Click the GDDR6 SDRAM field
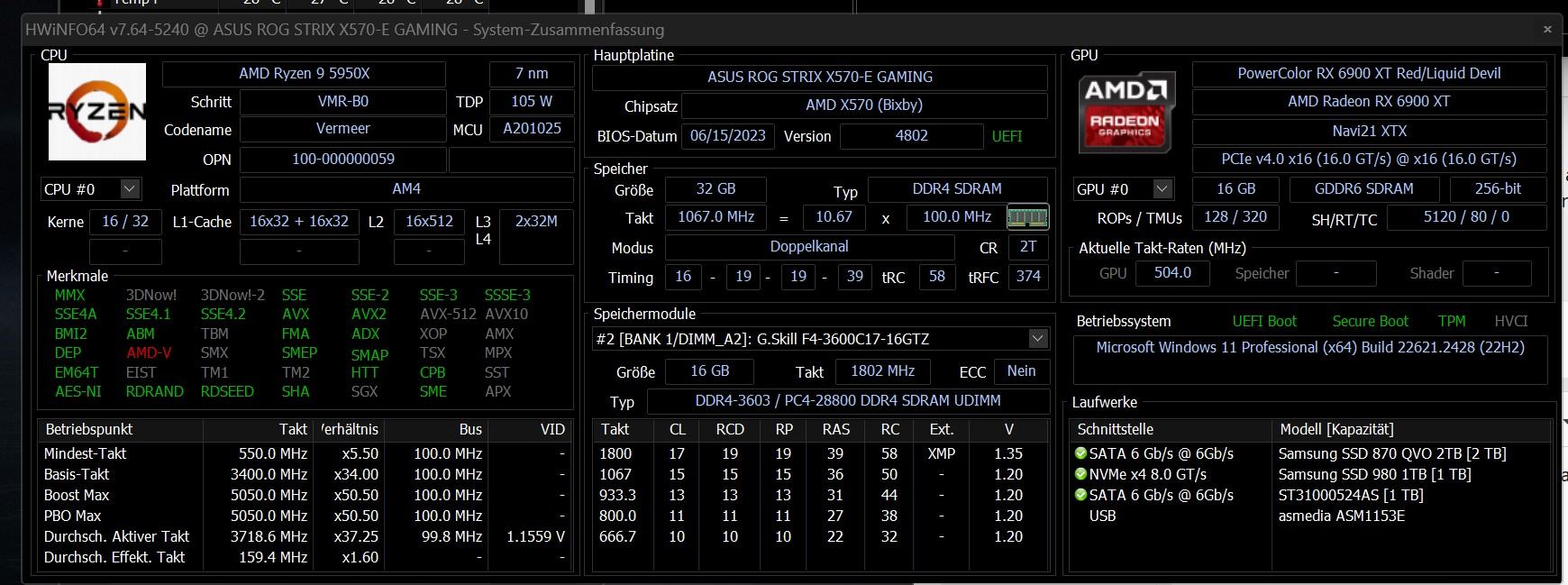The height and width of the screenshot is (585, 1568). coord(1363,189)
